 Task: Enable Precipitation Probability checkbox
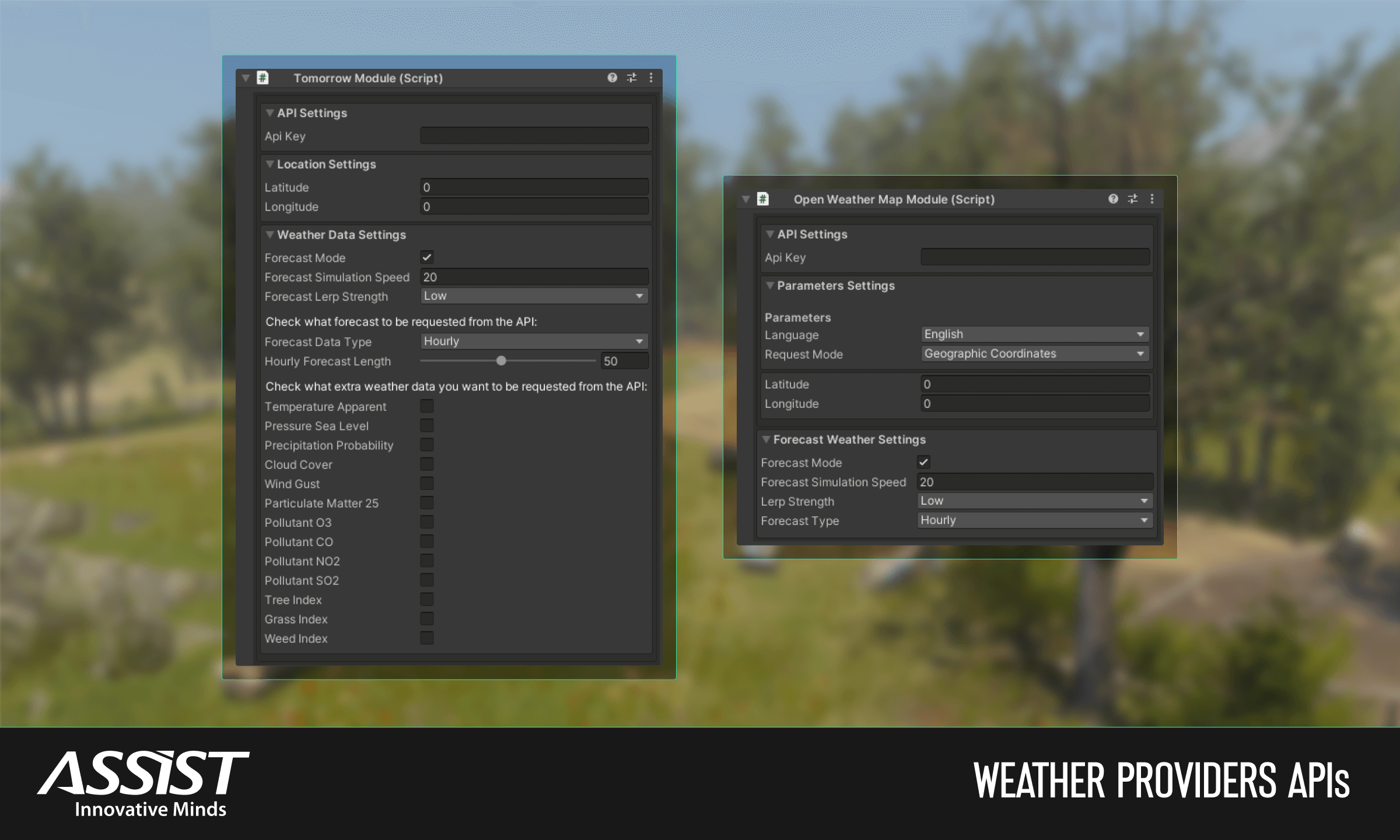(427, 444)
